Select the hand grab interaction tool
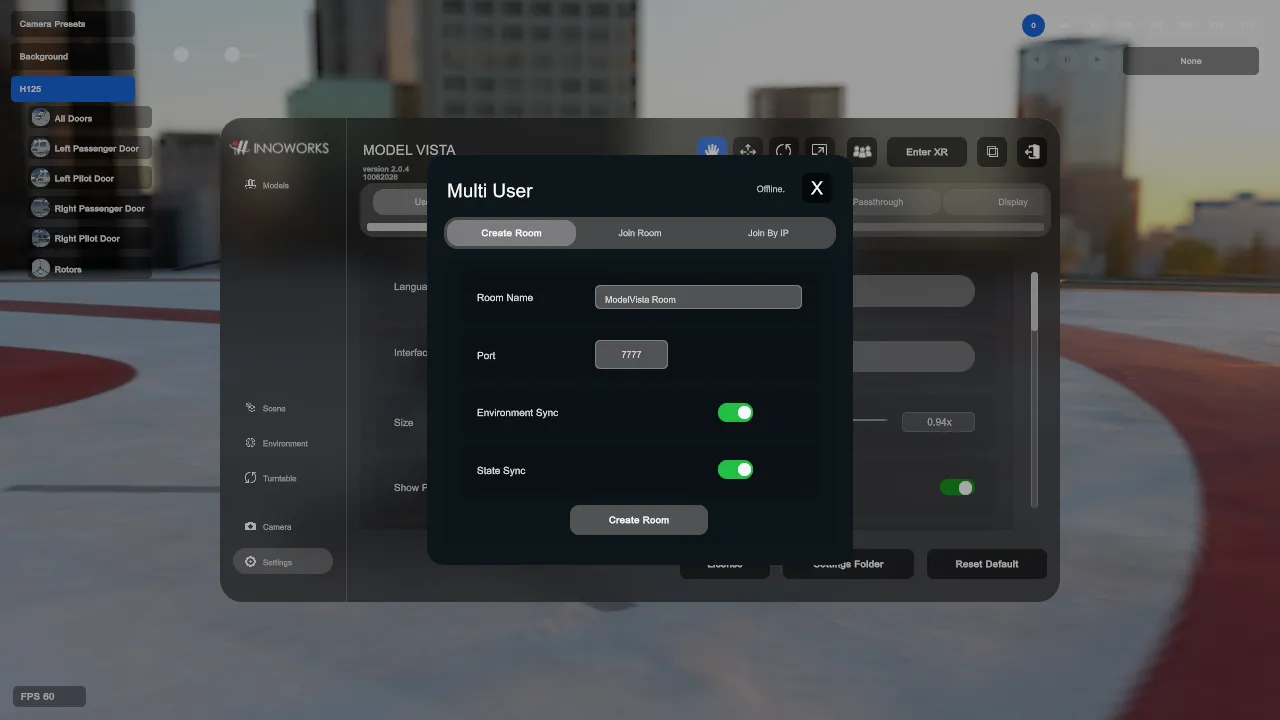This screenshot has width=1280, height=720. tap(712, 148)
